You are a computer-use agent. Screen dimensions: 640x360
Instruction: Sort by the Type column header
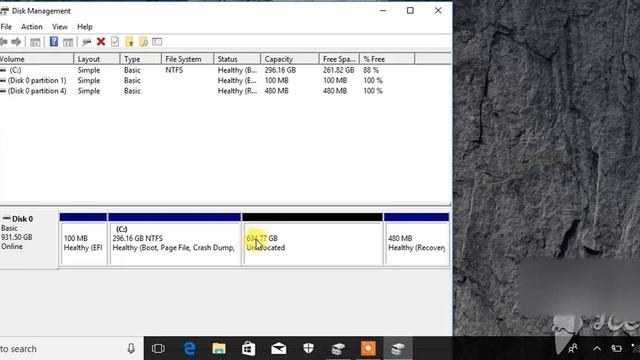click(141, 59)
